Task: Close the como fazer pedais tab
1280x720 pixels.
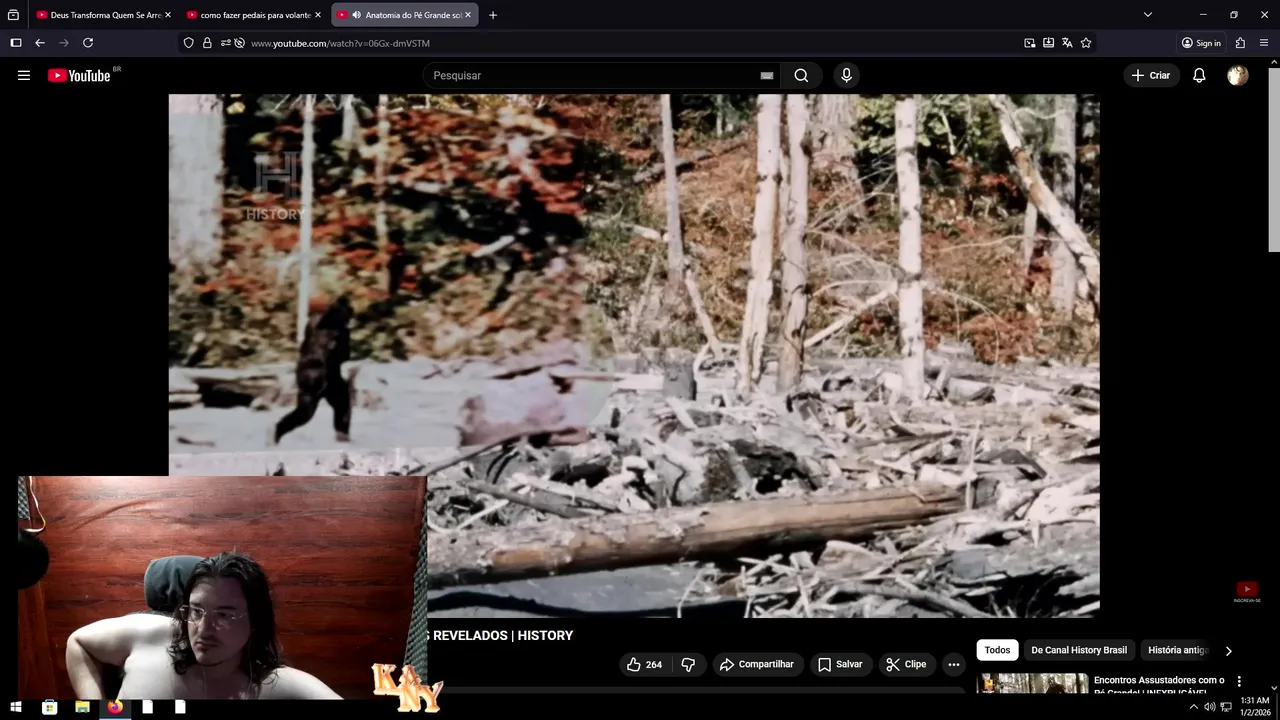Action: pos(318,15)
